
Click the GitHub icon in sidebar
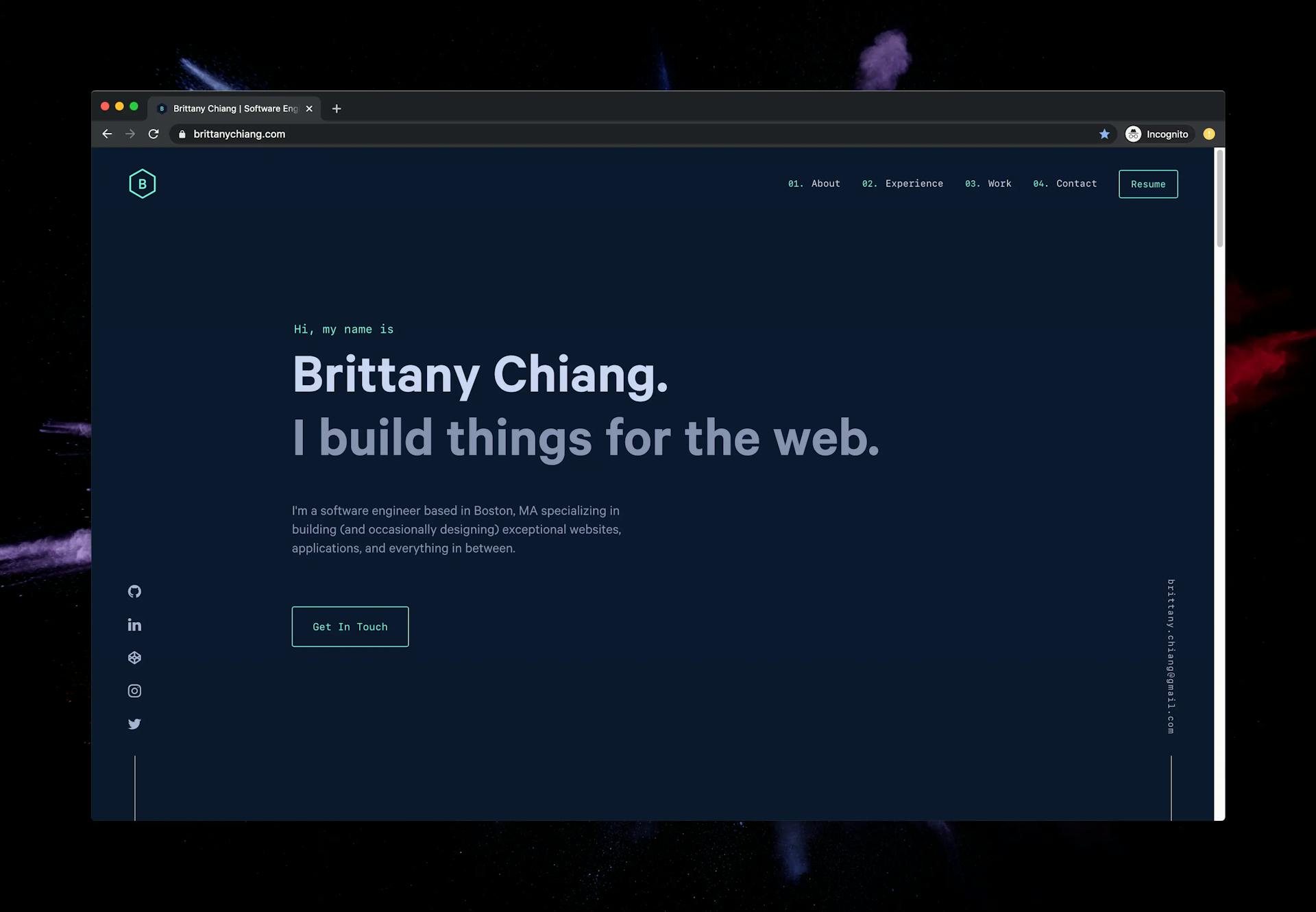click(x=134, y=591)
